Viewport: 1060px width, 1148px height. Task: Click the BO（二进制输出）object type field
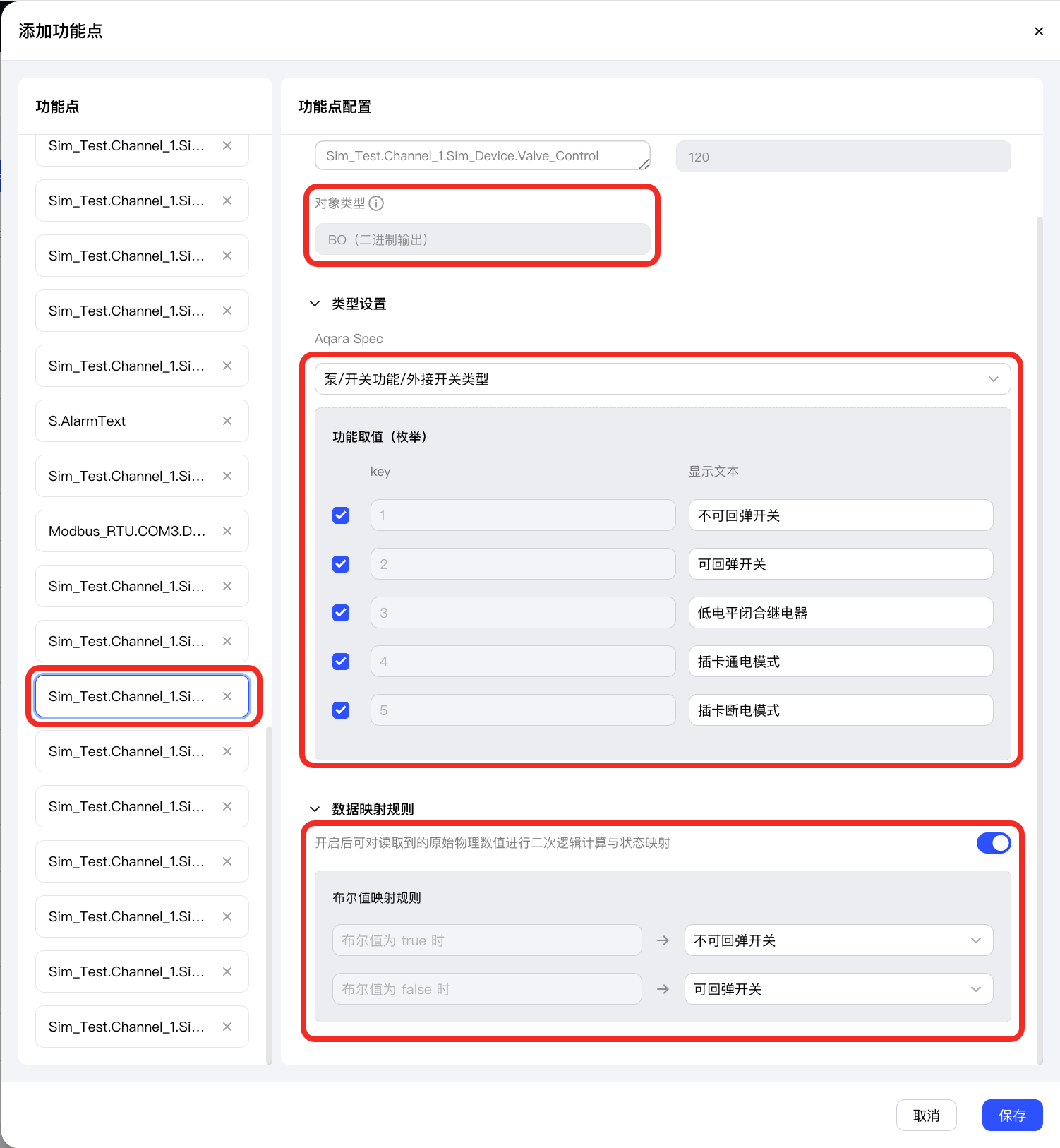pos(482,239)
